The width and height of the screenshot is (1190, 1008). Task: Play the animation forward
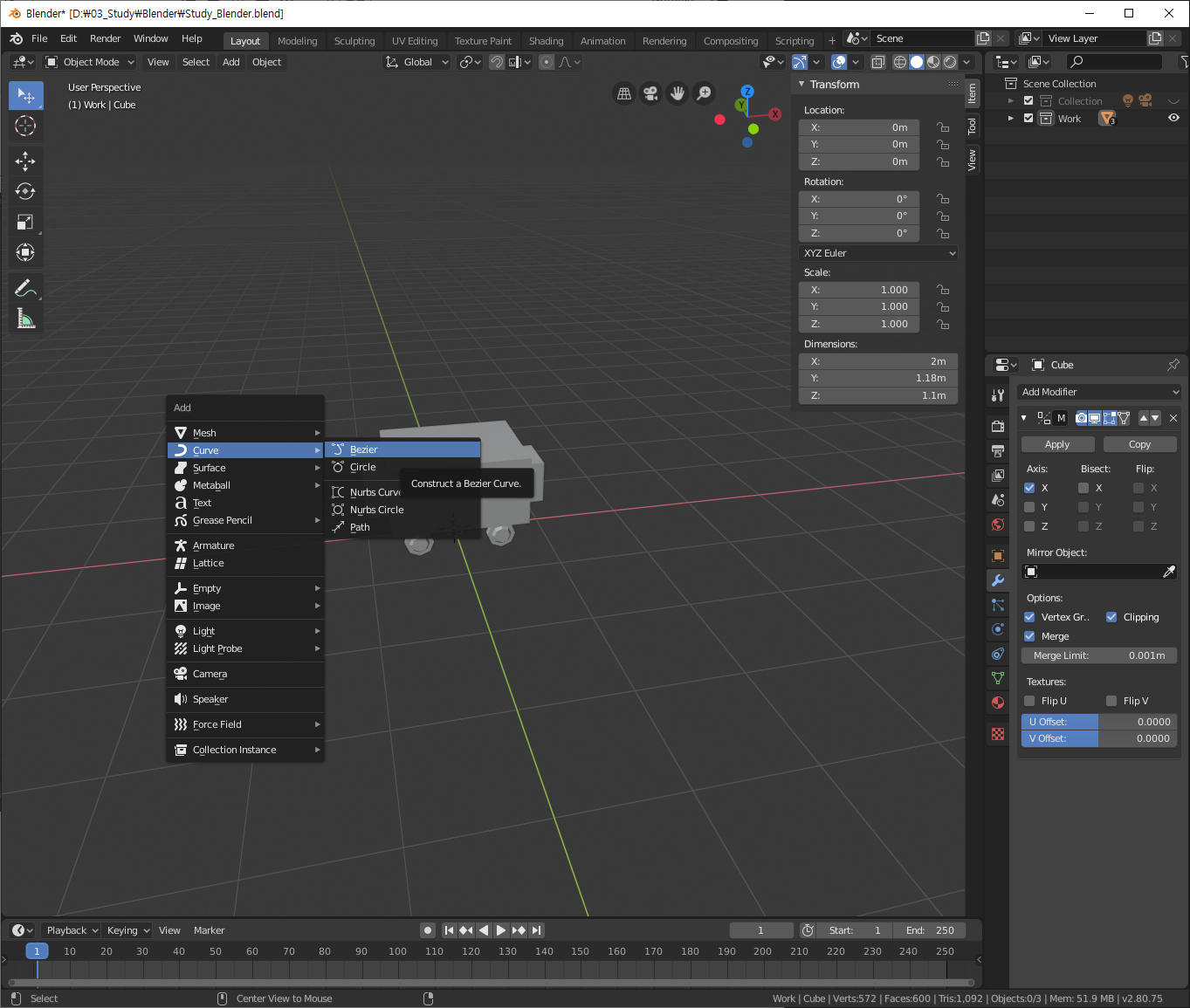click(x=501, y=930)
